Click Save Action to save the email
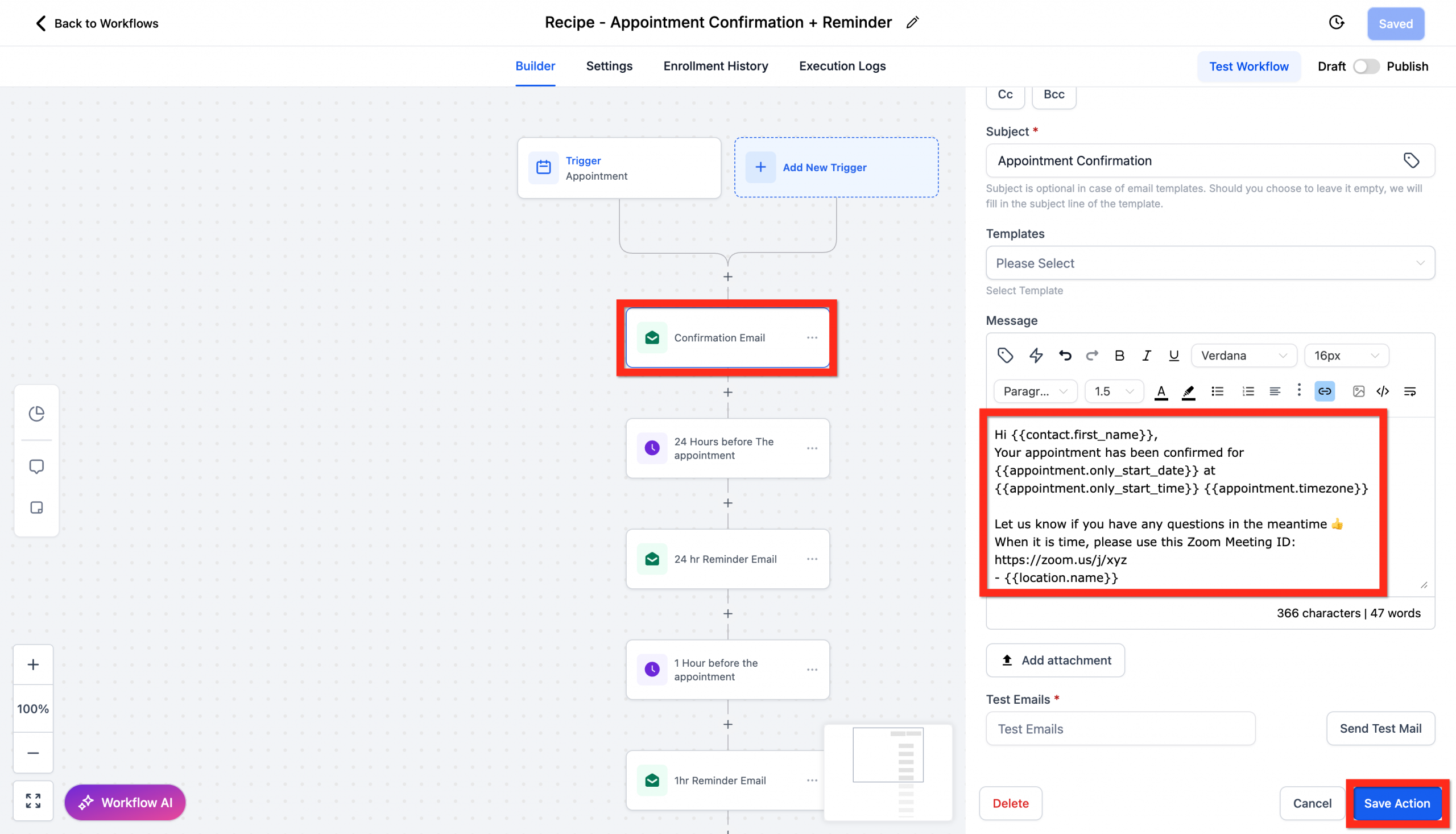The width and height of the screenshot is (1456, 834). pyautogui.click(x=1396, y=803)
